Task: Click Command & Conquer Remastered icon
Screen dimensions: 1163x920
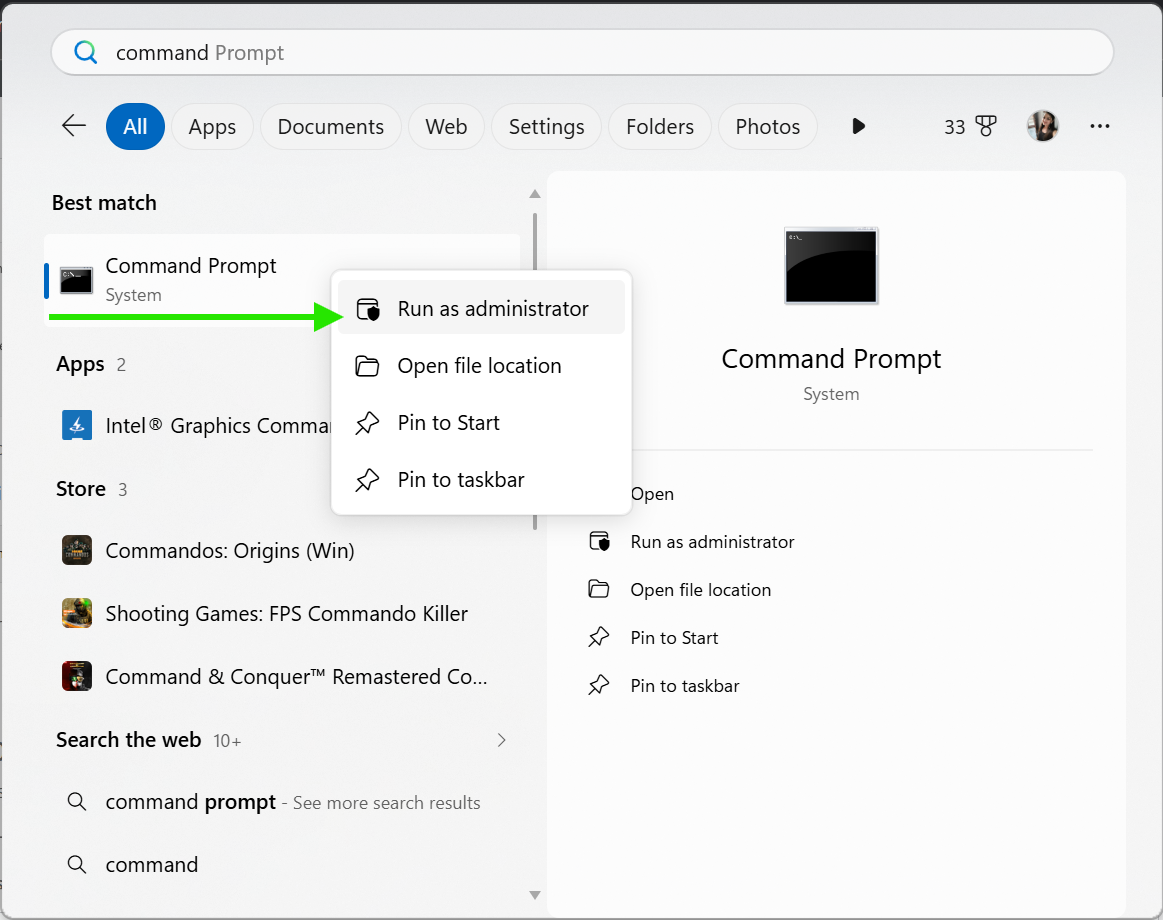Action: (76, 676)
